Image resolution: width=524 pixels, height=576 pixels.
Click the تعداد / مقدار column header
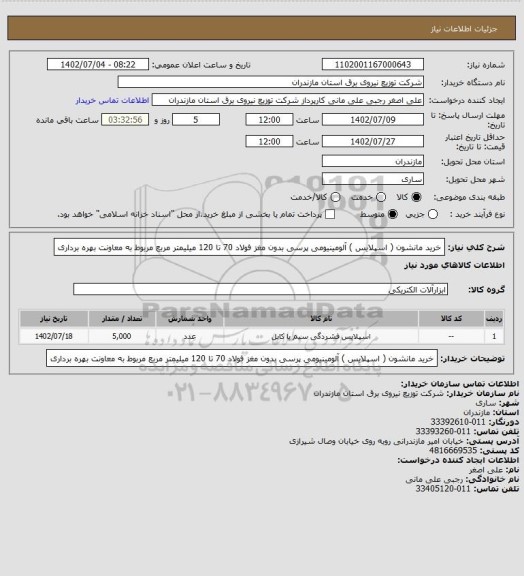coord(122,318)
